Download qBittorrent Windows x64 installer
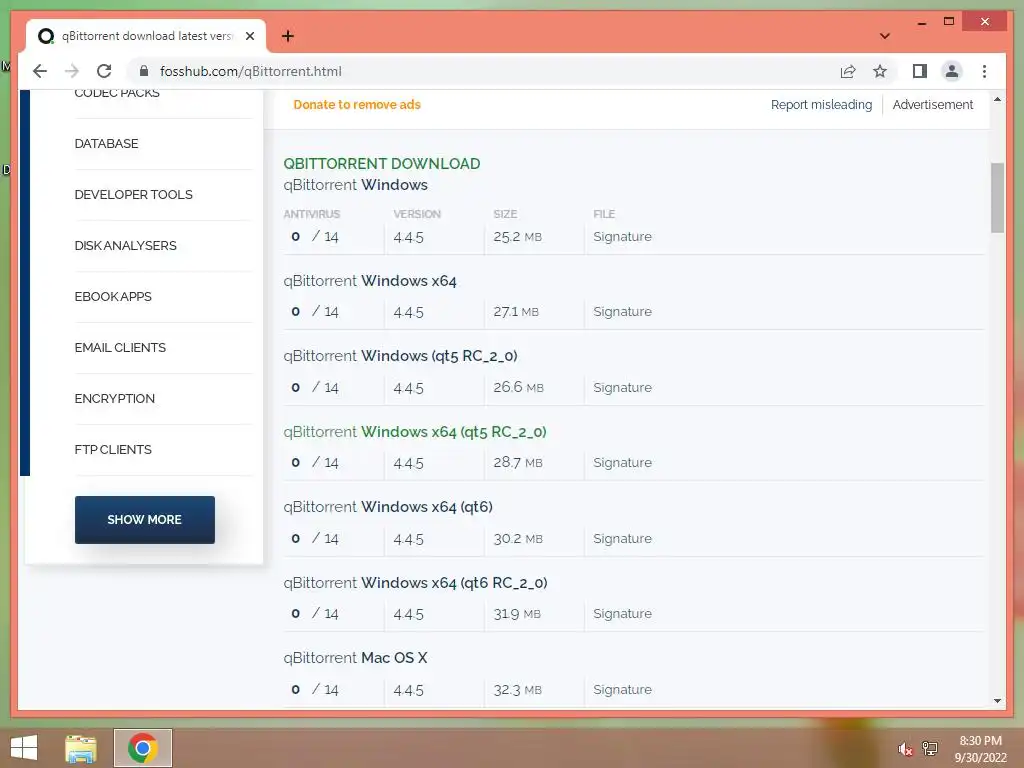The width and height of the screenshot is (1024, 768). (370, 281)
